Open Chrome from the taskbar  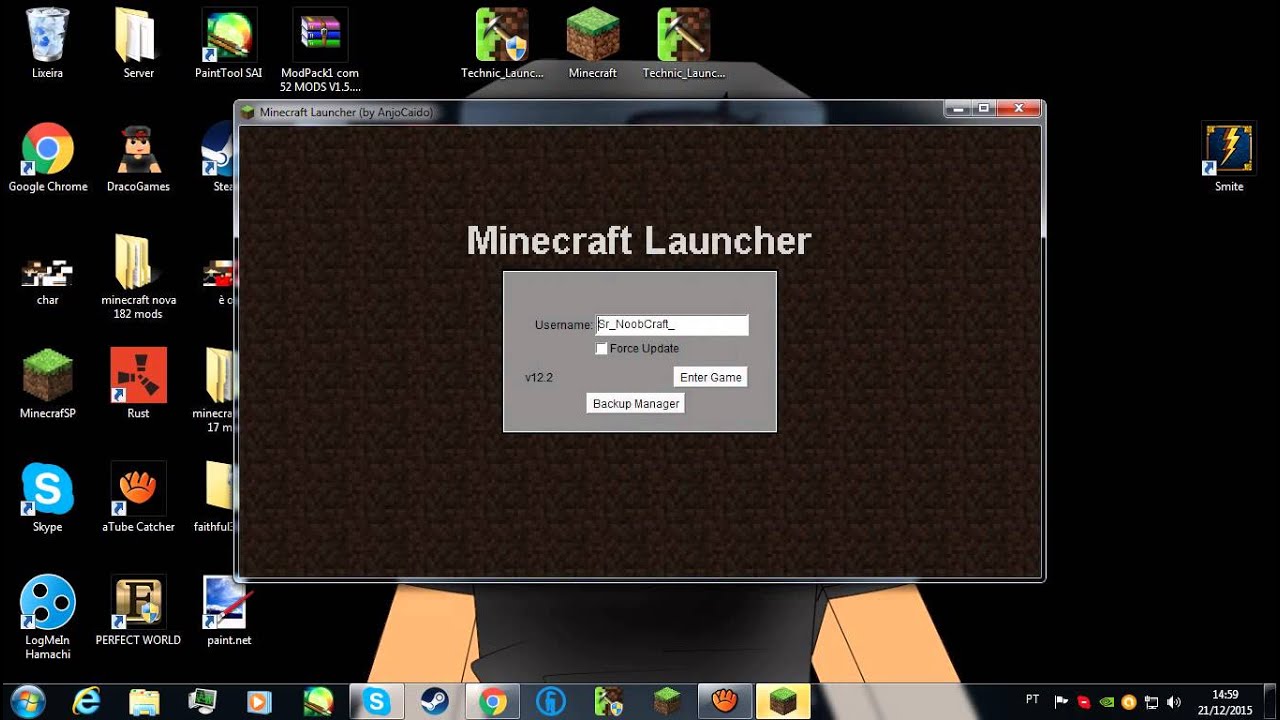pyautogui.click(x=492, y=702)
